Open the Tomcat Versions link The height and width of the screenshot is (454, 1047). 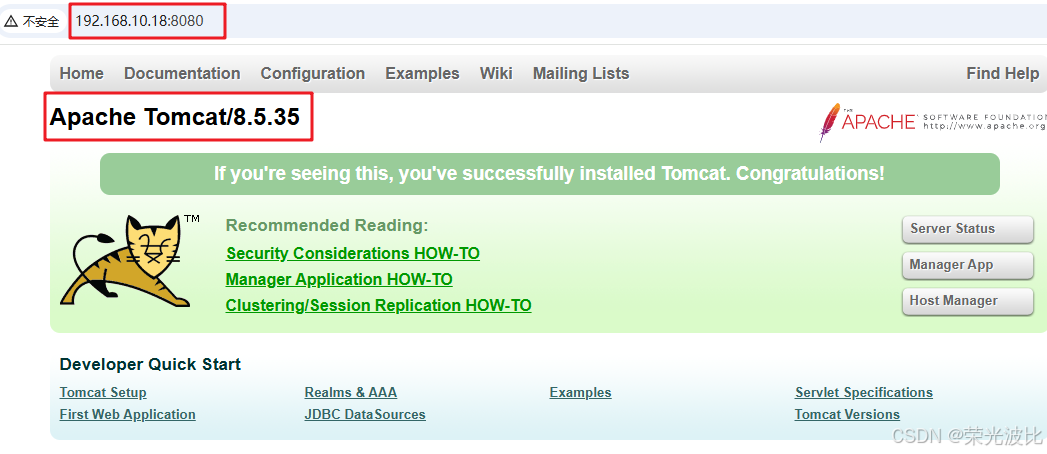pos(847,415)
